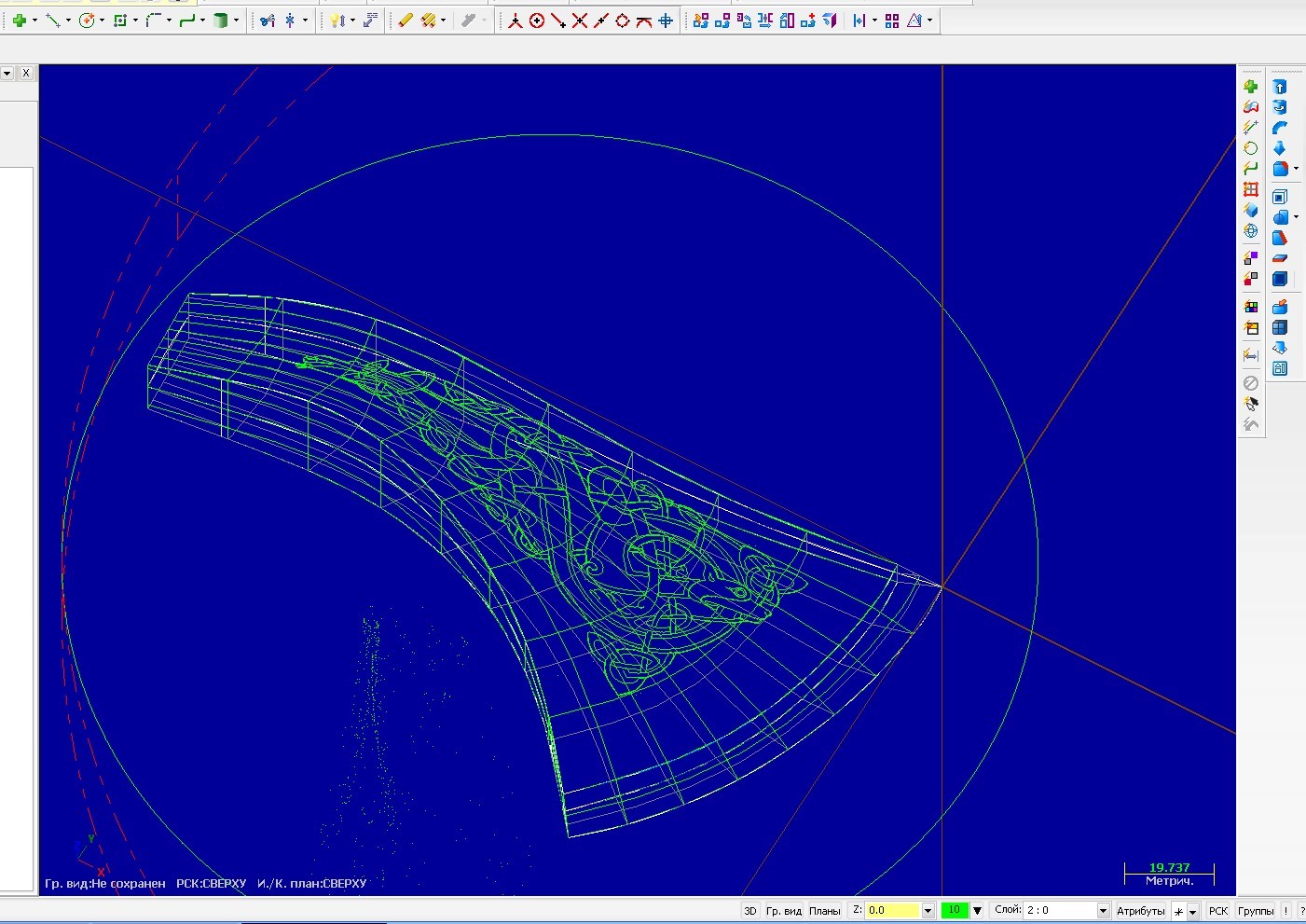The height and width of the screenshot is (924, 1306).
Task: Toggle the circled-dot center snap icon
Action: pos(537,21)
